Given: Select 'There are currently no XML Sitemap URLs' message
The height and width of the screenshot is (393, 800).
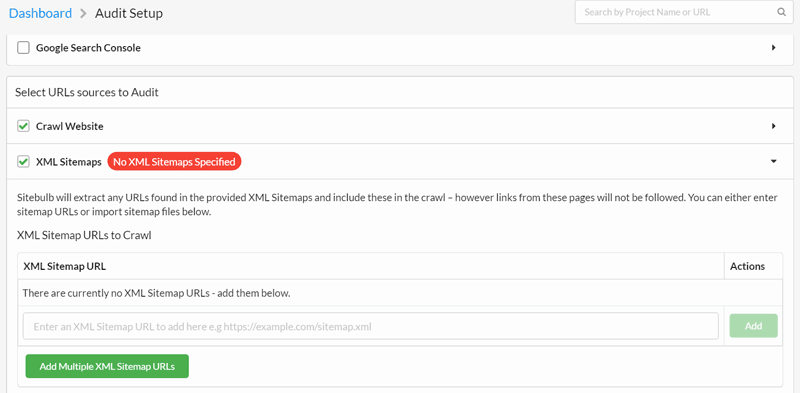Looking at the screenshot, I should pos(156,293).
